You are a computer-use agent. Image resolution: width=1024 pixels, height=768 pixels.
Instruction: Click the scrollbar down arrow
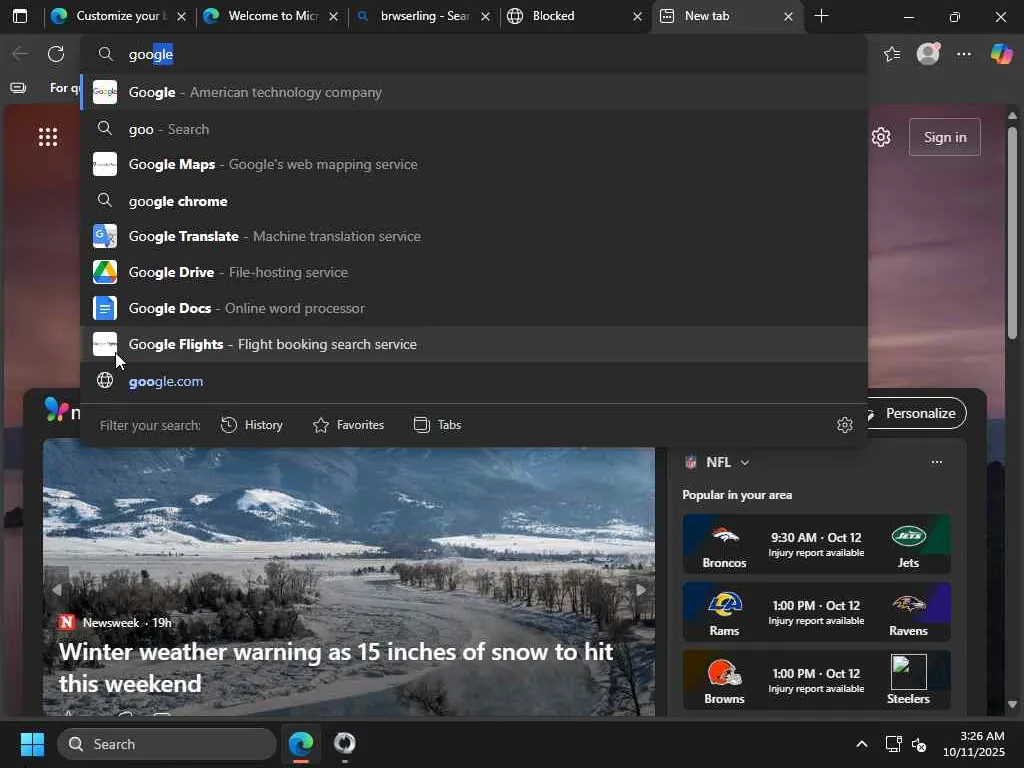1012,704
